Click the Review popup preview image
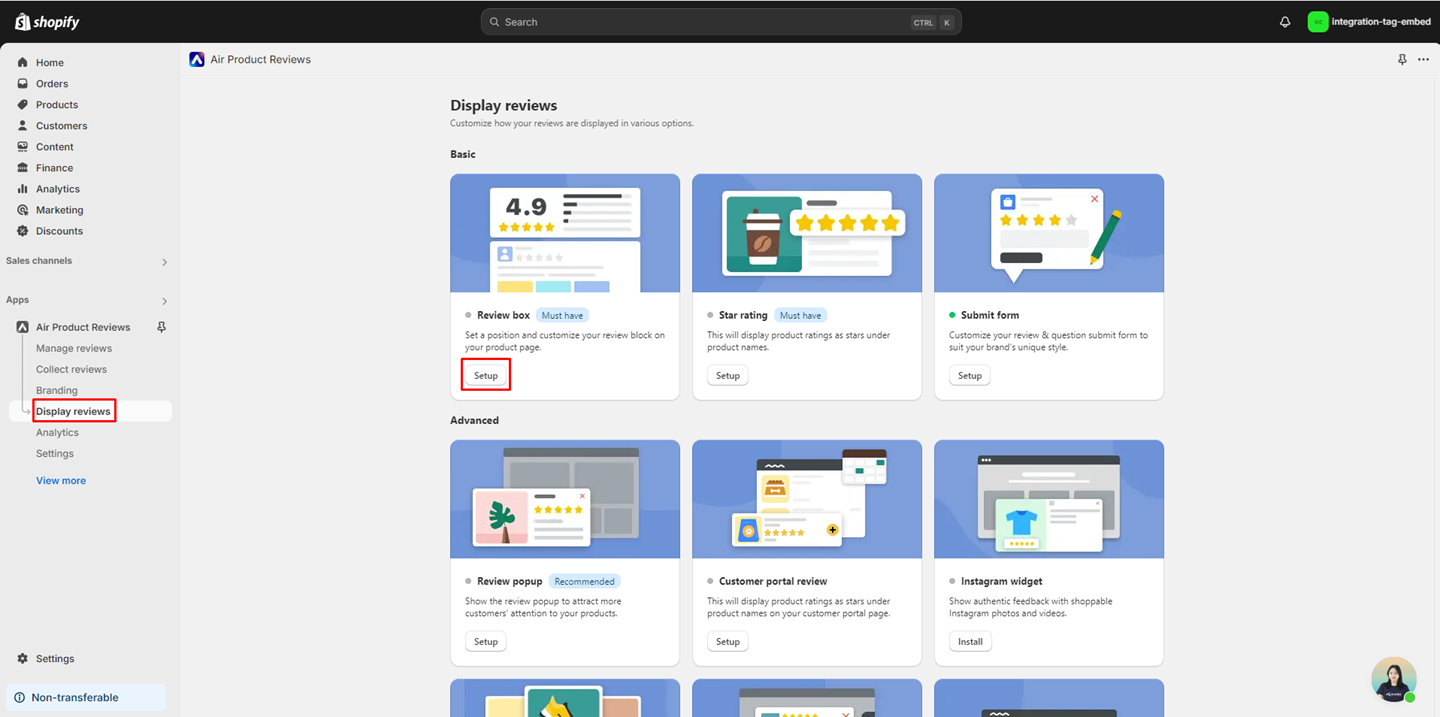 coord(565,499)
